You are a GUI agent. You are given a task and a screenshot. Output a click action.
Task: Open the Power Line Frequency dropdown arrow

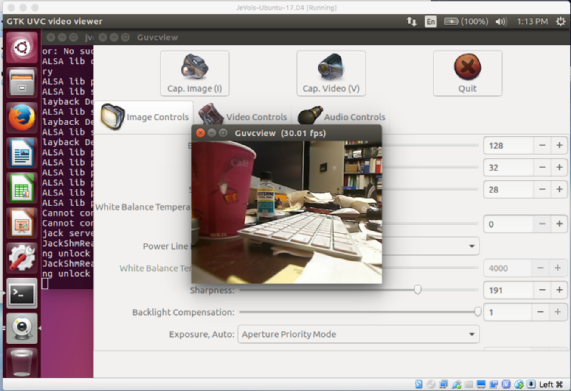472,246
